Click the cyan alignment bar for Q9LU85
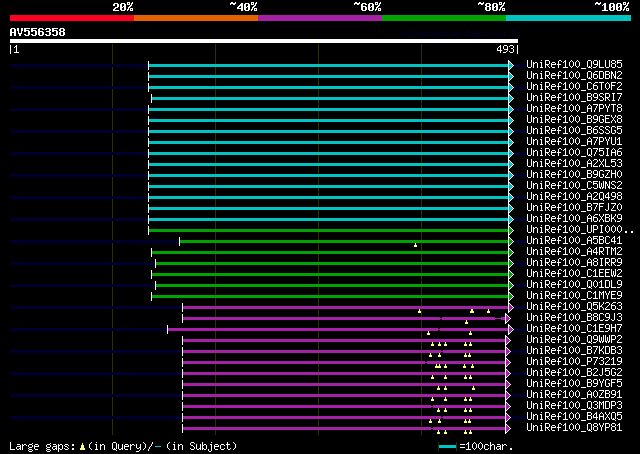The height and width of the screenshot is (454, 640). [x=329, y=65]
